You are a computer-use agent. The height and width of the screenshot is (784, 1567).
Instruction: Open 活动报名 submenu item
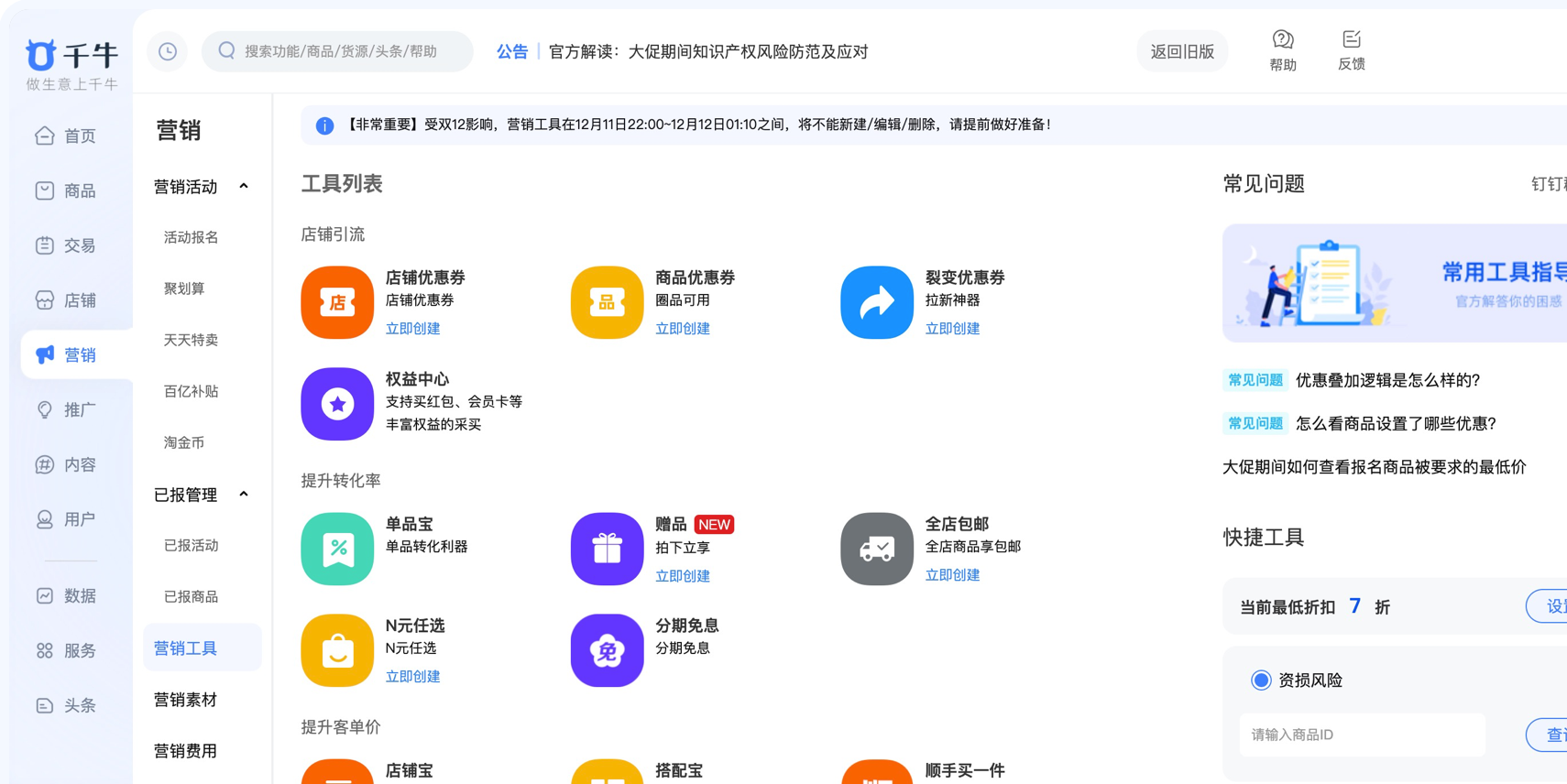(191, 237)
